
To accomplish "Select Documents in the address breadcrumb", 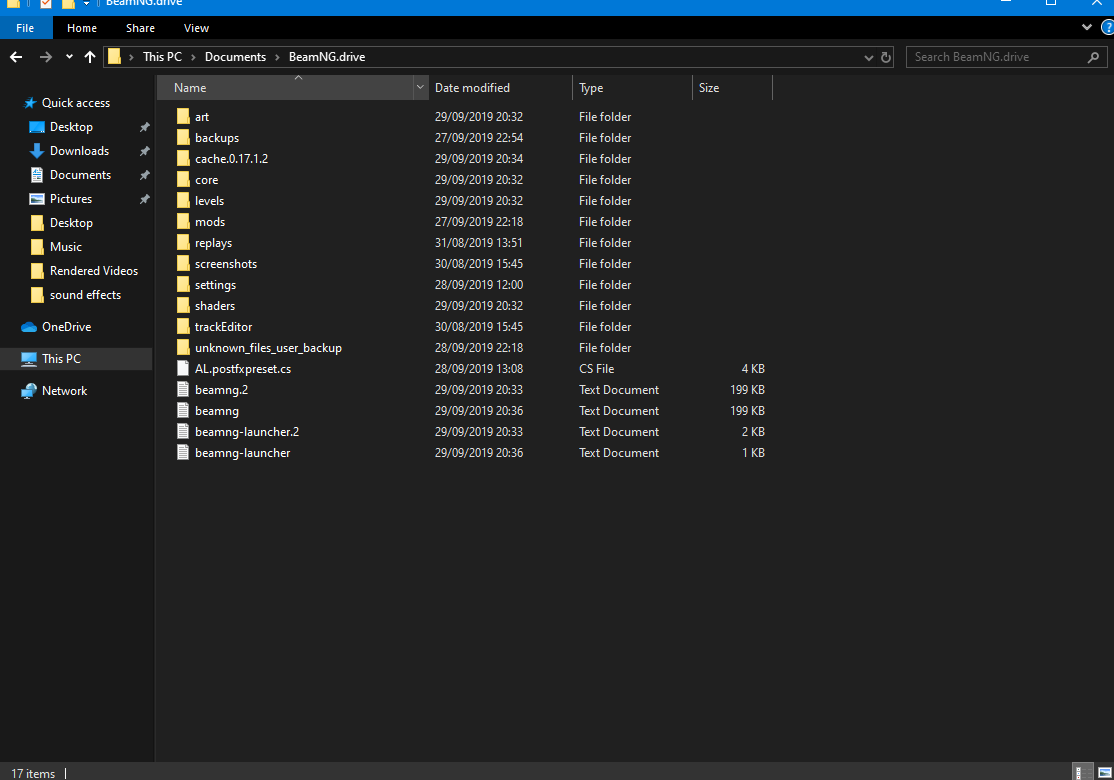I will 235,57.
